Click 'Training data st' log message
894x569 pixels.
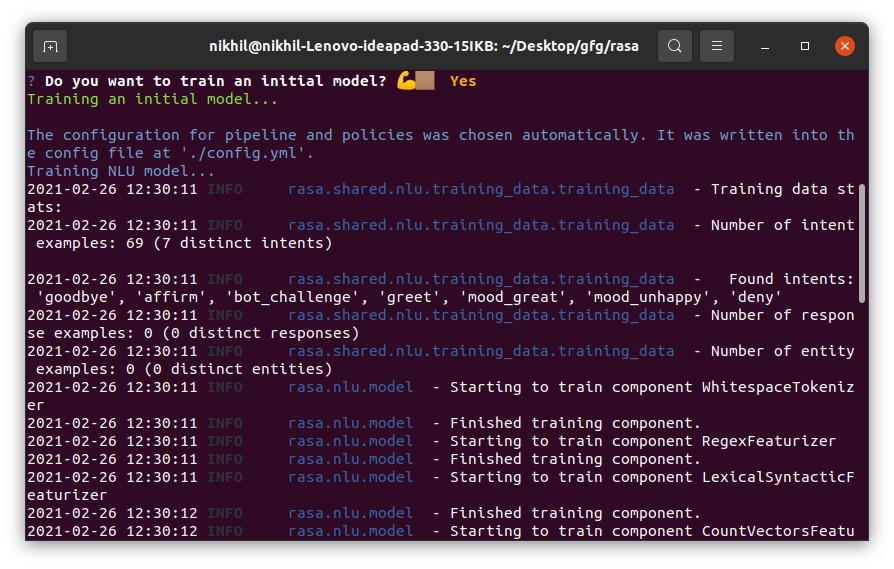[x=782, y=189]
